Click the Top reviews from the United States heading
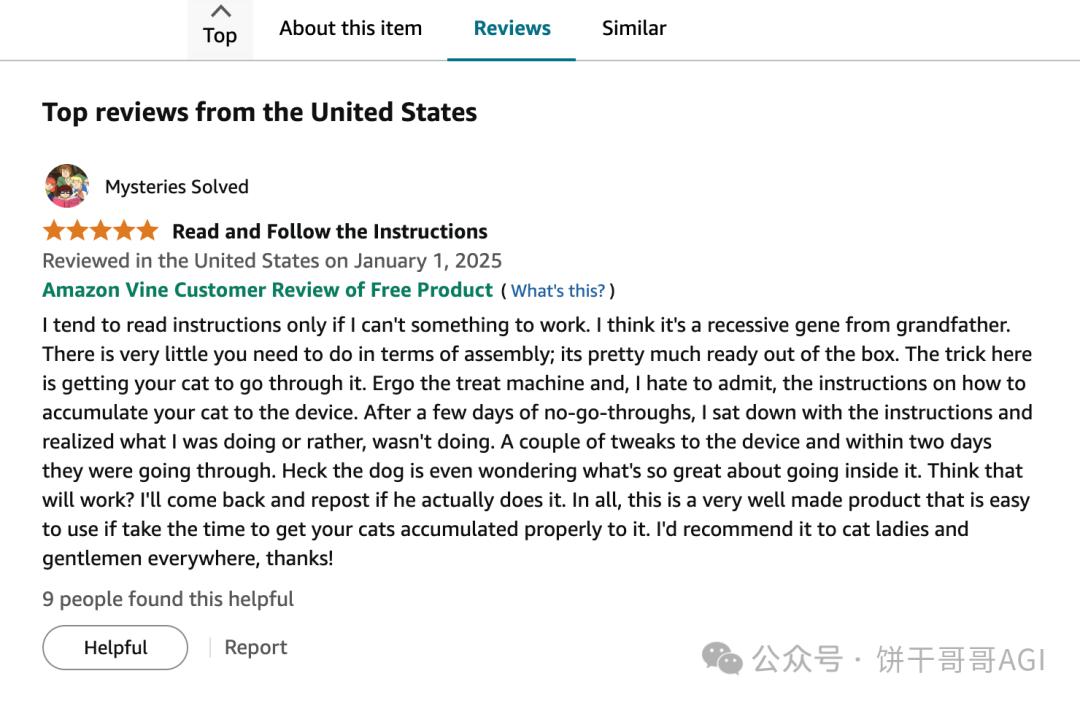 (259, 112)
